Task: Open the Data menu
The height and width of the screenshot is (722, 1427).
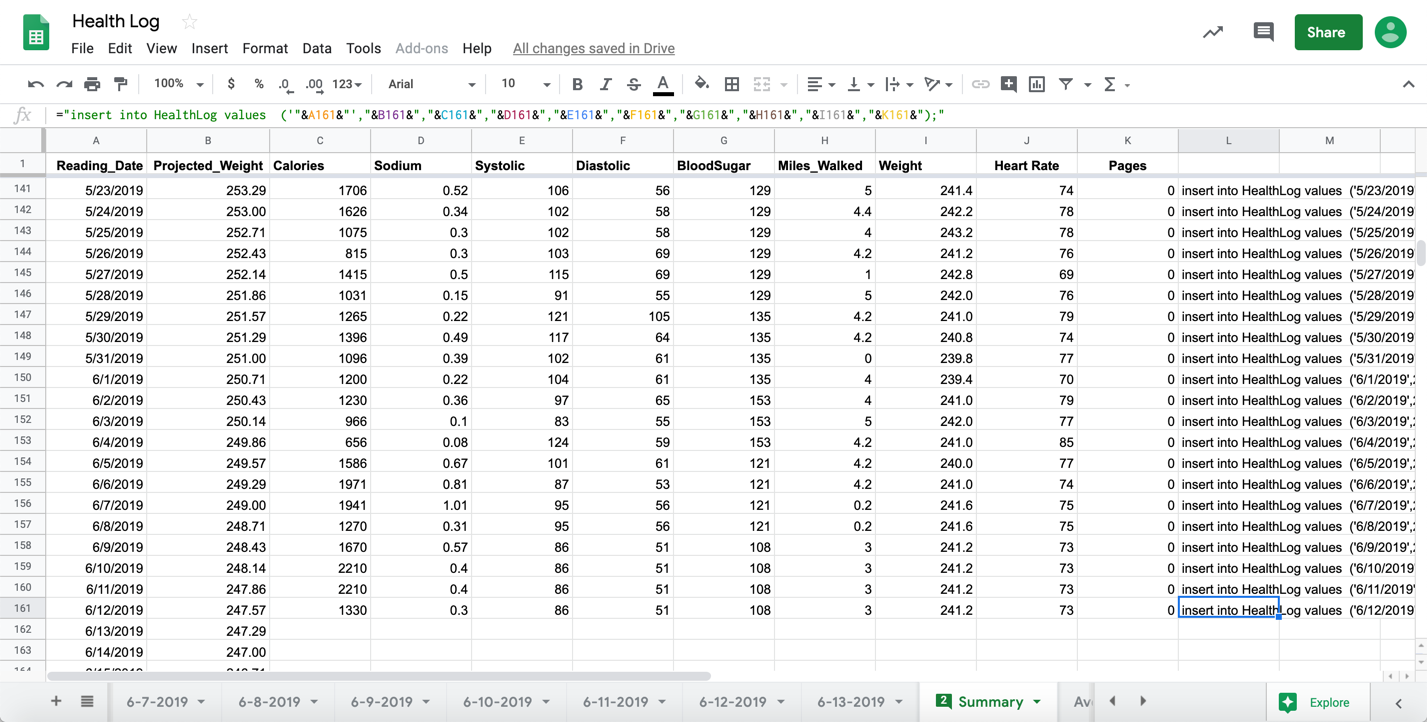Action: (x=317, y=48)
